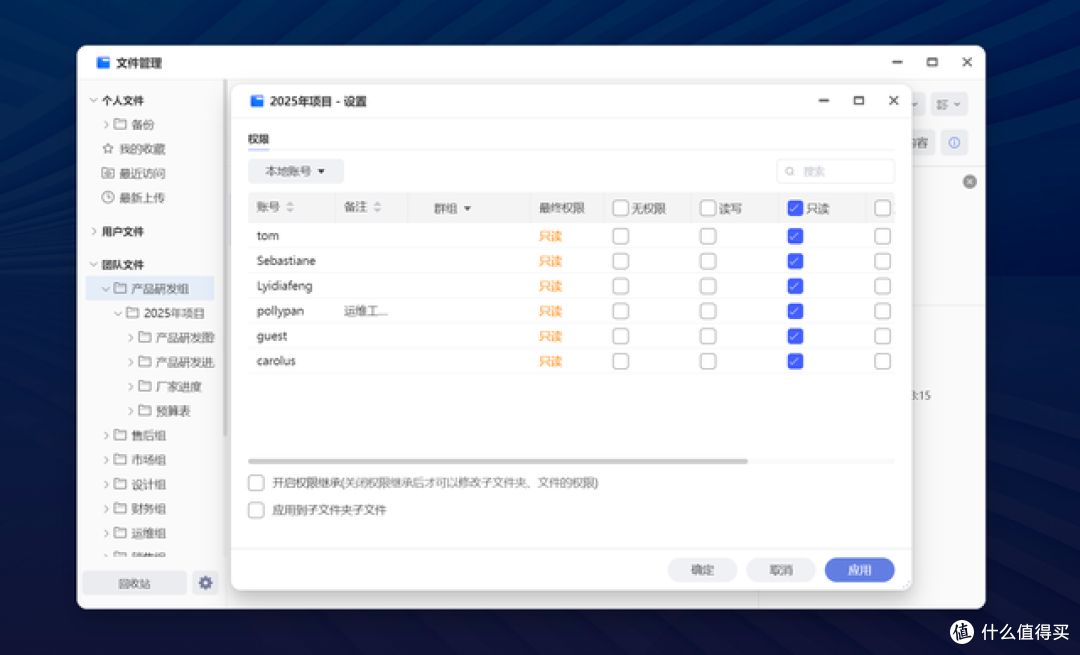Image resolution: width=1080 pixels, height=655 pixels.
Task: Click the blue icon in the 文件管理 window title bar
Action: tap(103, 63)
